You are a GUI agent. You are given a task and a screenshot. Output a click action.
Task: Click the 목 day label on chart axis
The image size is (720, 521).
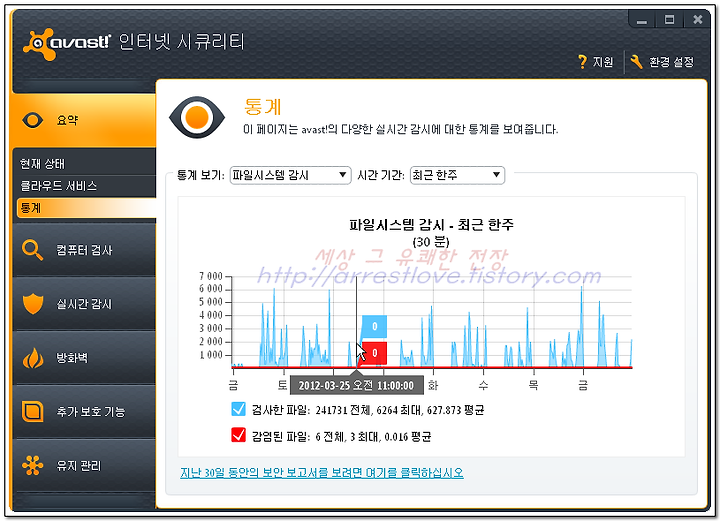[x=533, y=385]
